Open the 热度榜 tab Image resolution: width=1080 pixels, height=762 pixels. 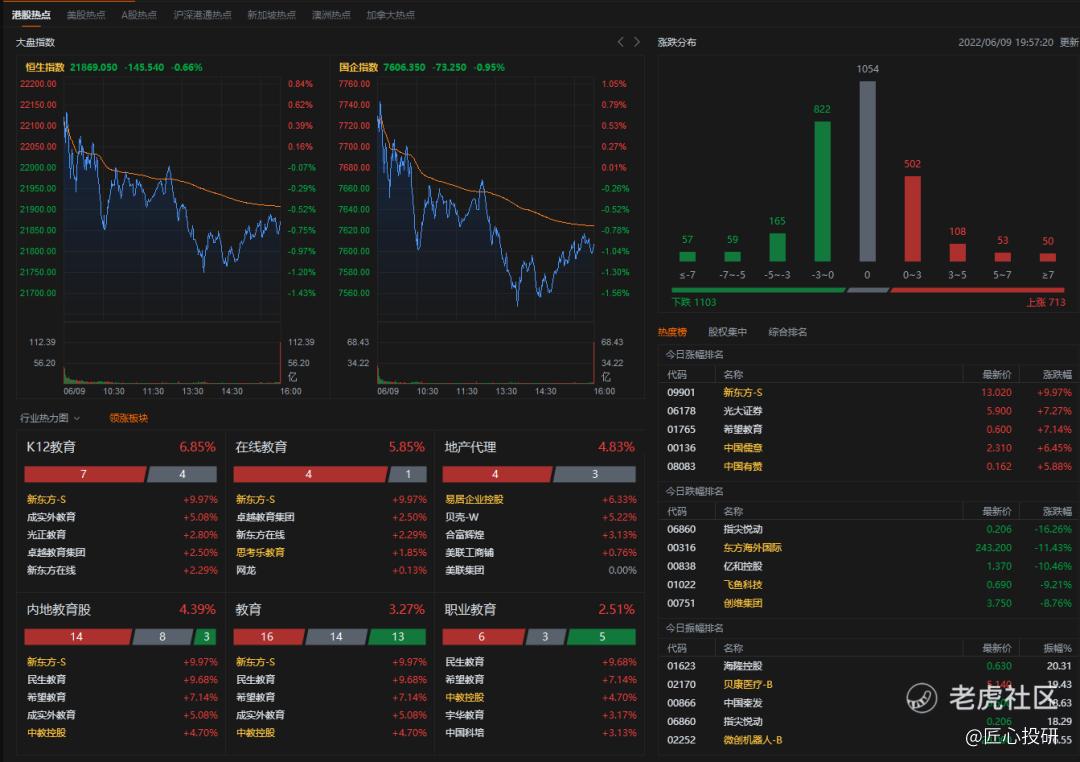tap(672, 331)
